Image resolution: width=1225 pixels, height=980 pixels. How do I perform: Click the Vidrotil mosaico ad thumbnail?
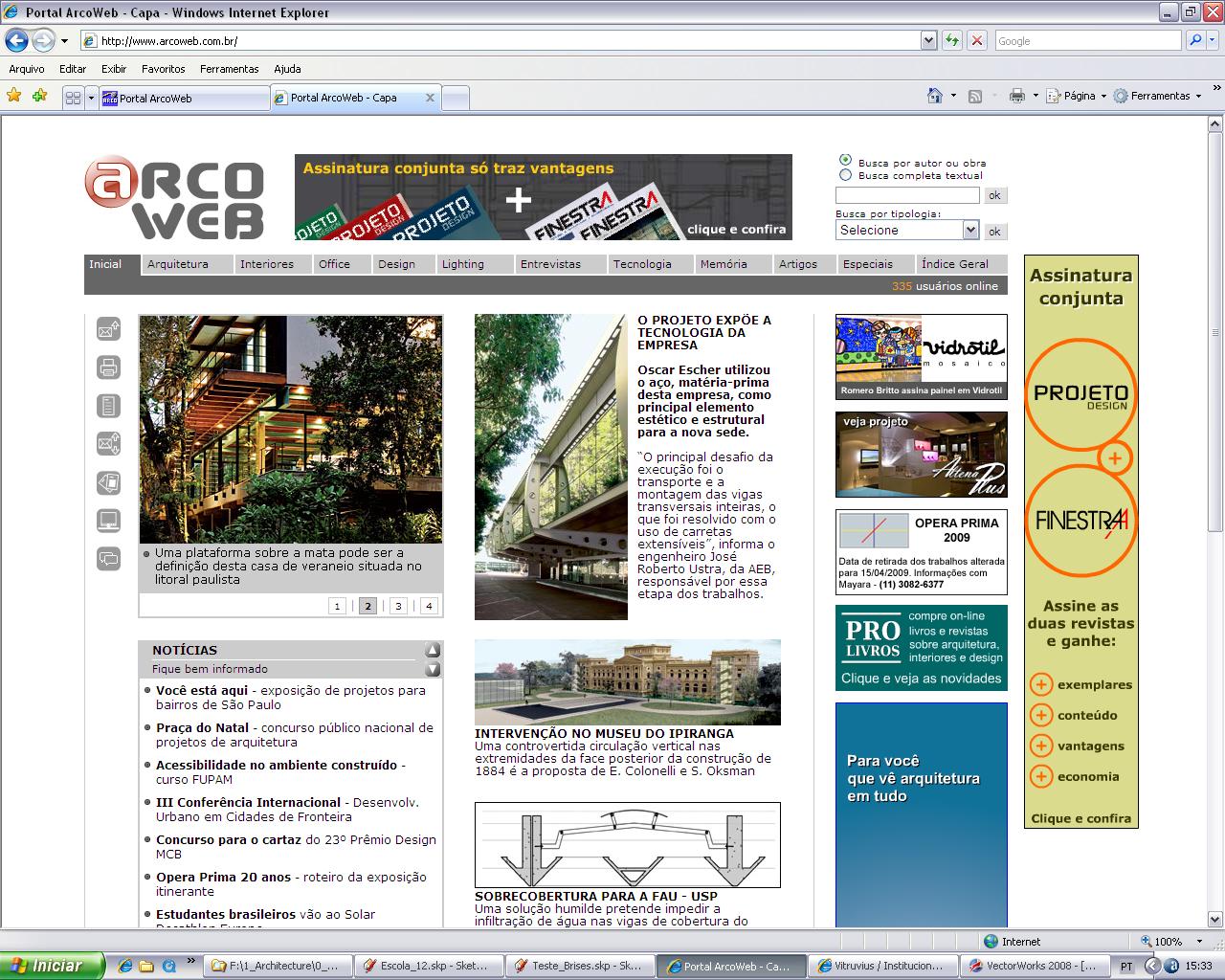921,357
